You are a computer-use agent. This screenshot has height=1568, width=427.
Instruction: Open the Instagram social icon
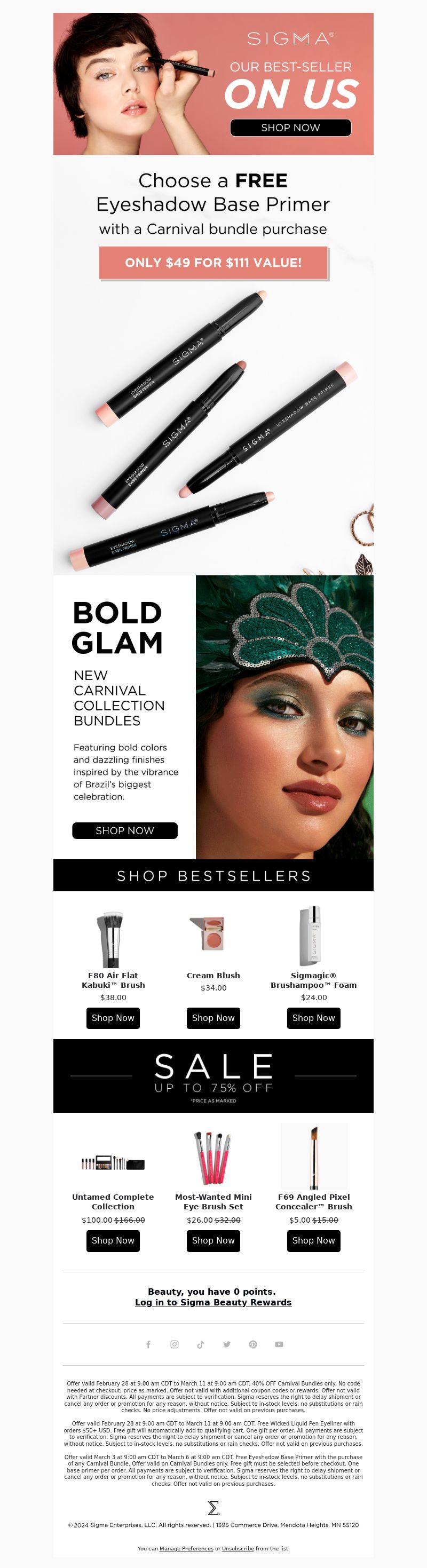(174, 1344)
